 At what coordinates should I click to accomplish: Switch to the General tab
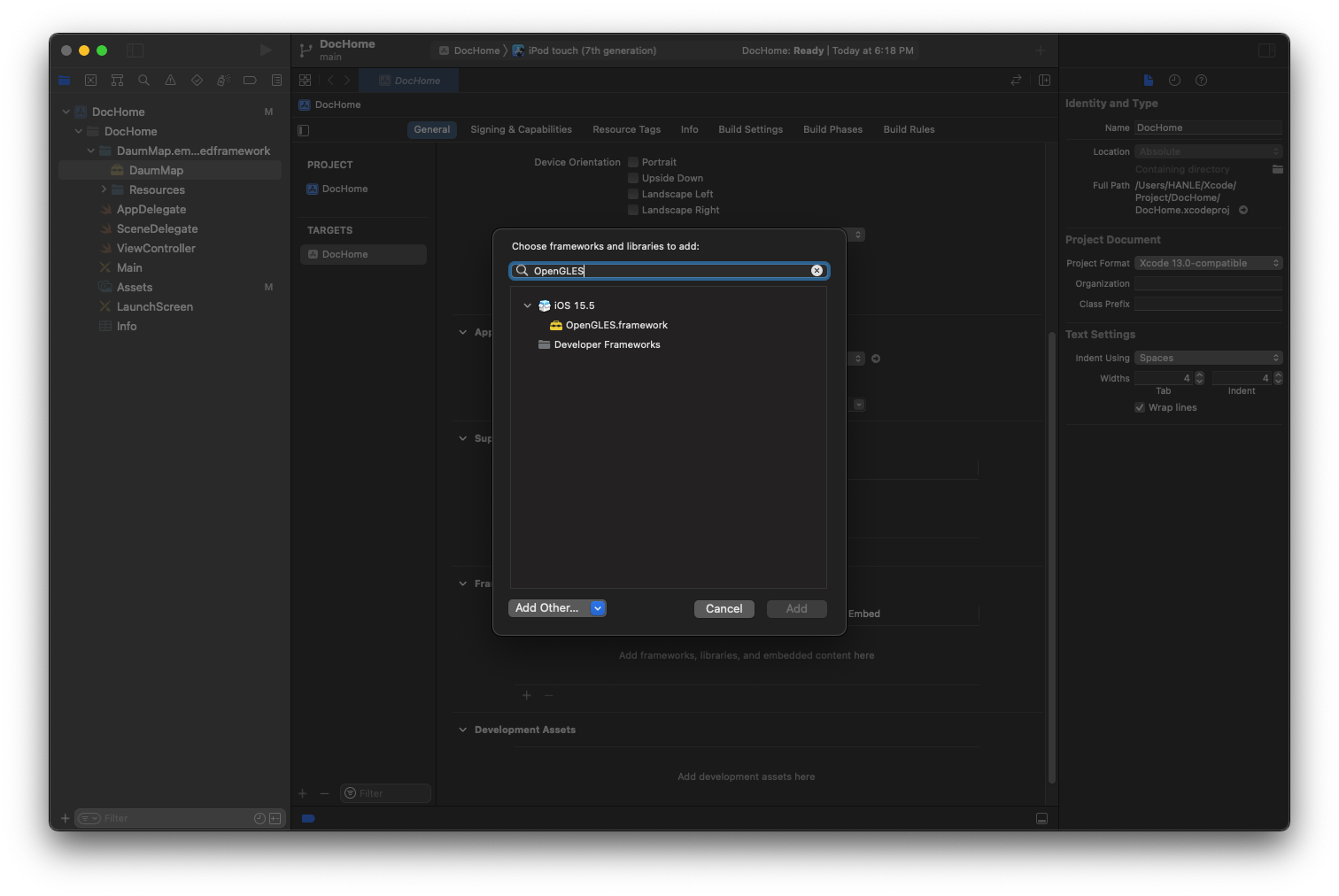click(x=432, y=129)
